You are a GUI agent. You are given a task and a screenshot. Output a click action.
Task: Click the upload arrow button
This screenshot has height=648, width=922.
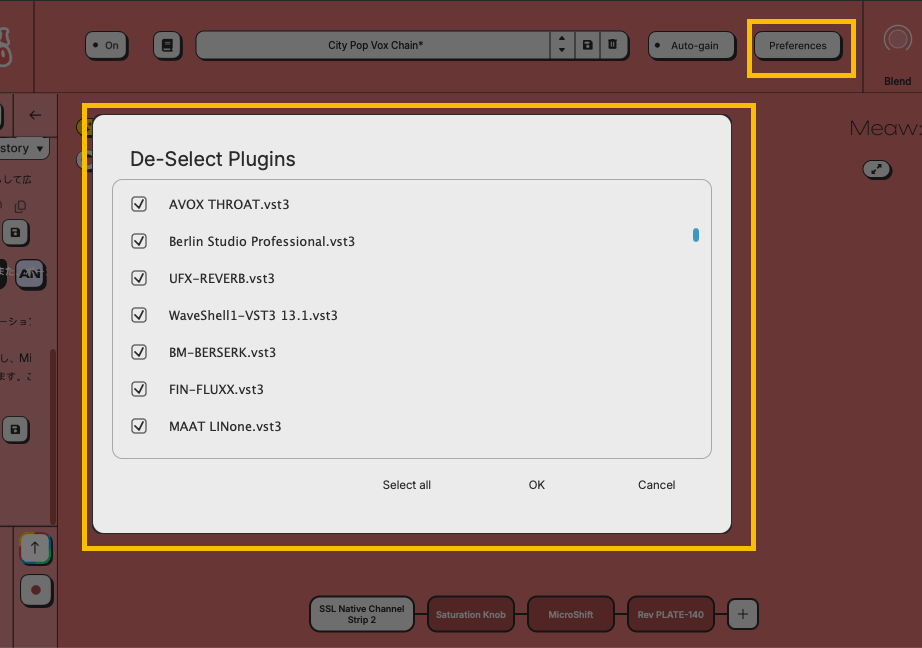click(x=35, y=548)
